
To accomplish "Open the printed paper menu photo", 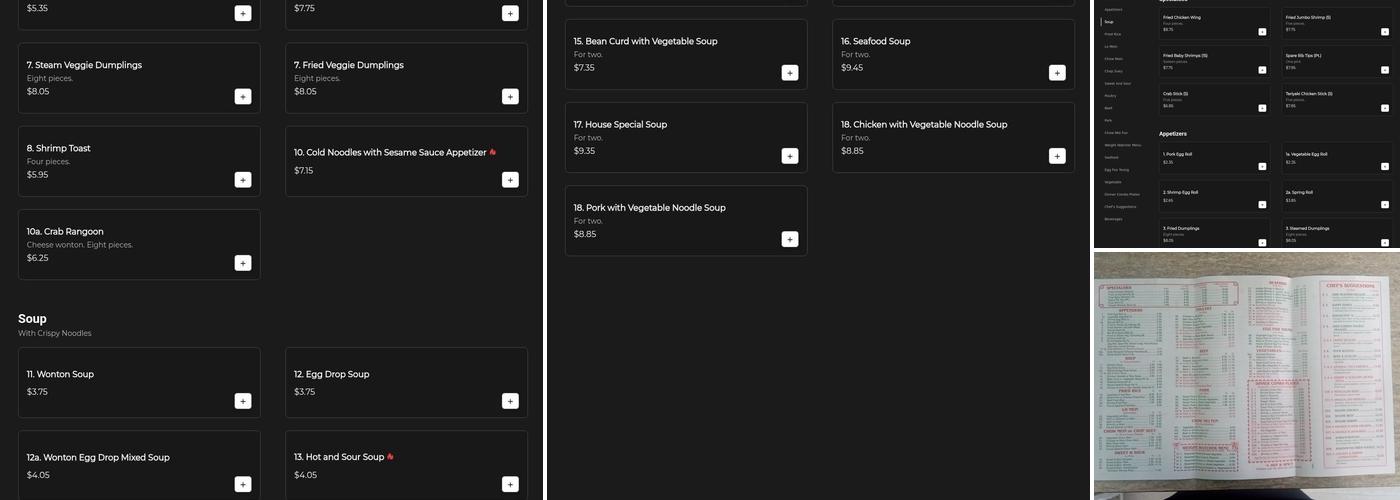I will click(x=1246, y=375).
